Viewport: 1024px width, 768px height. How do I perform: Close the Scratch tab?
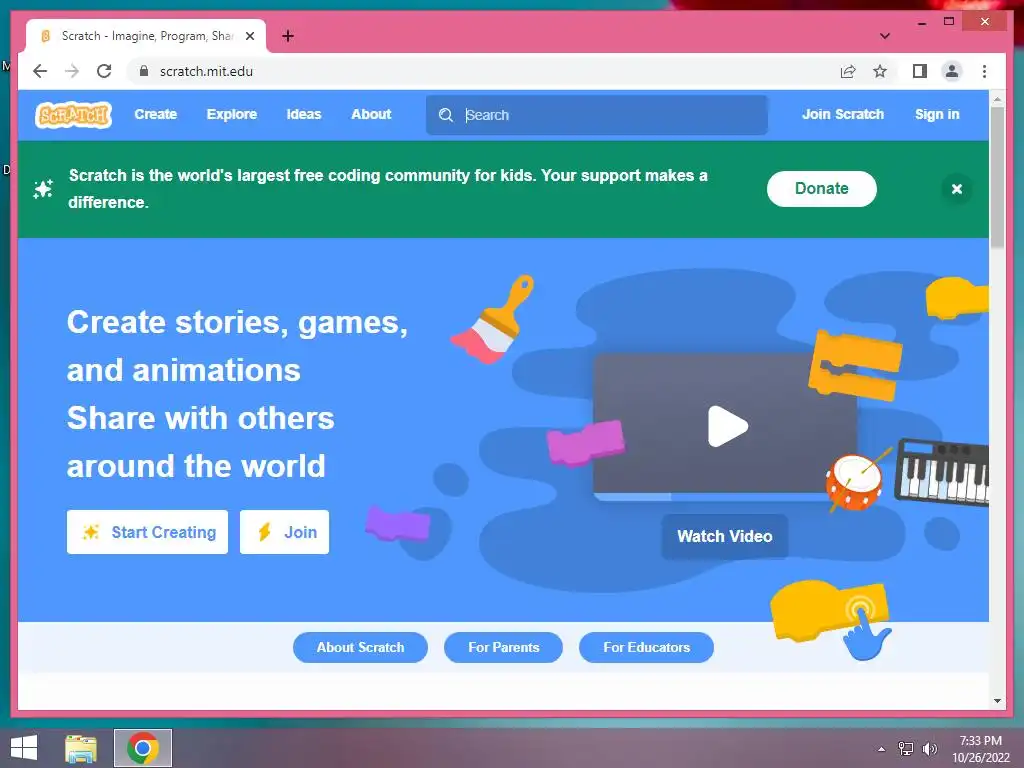pos(249,36)
